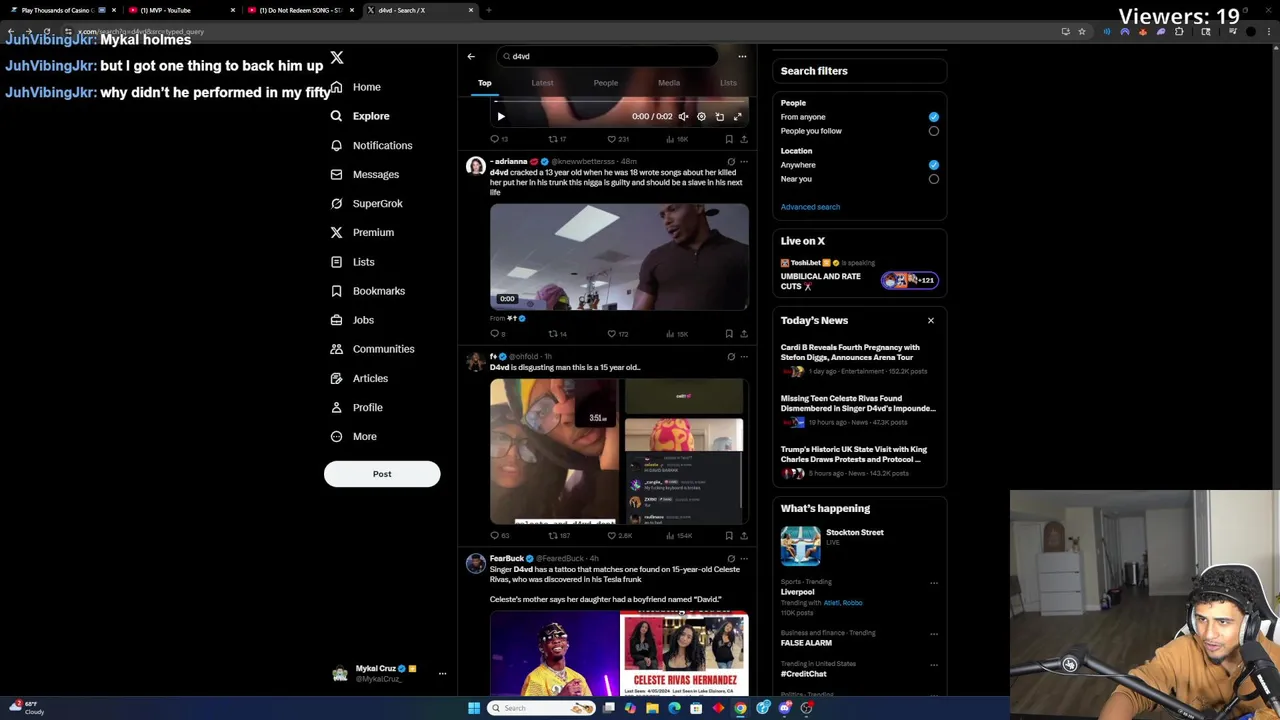This screenshot has height=720, width=1280.
Task: Open Profile in the X sidebar
Action: click(357, 407)
